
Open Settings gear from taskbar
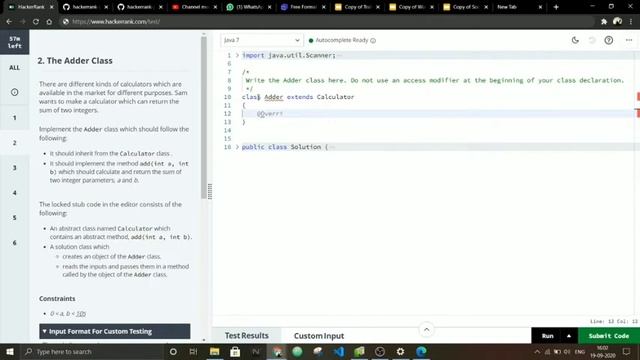(400, 351)
